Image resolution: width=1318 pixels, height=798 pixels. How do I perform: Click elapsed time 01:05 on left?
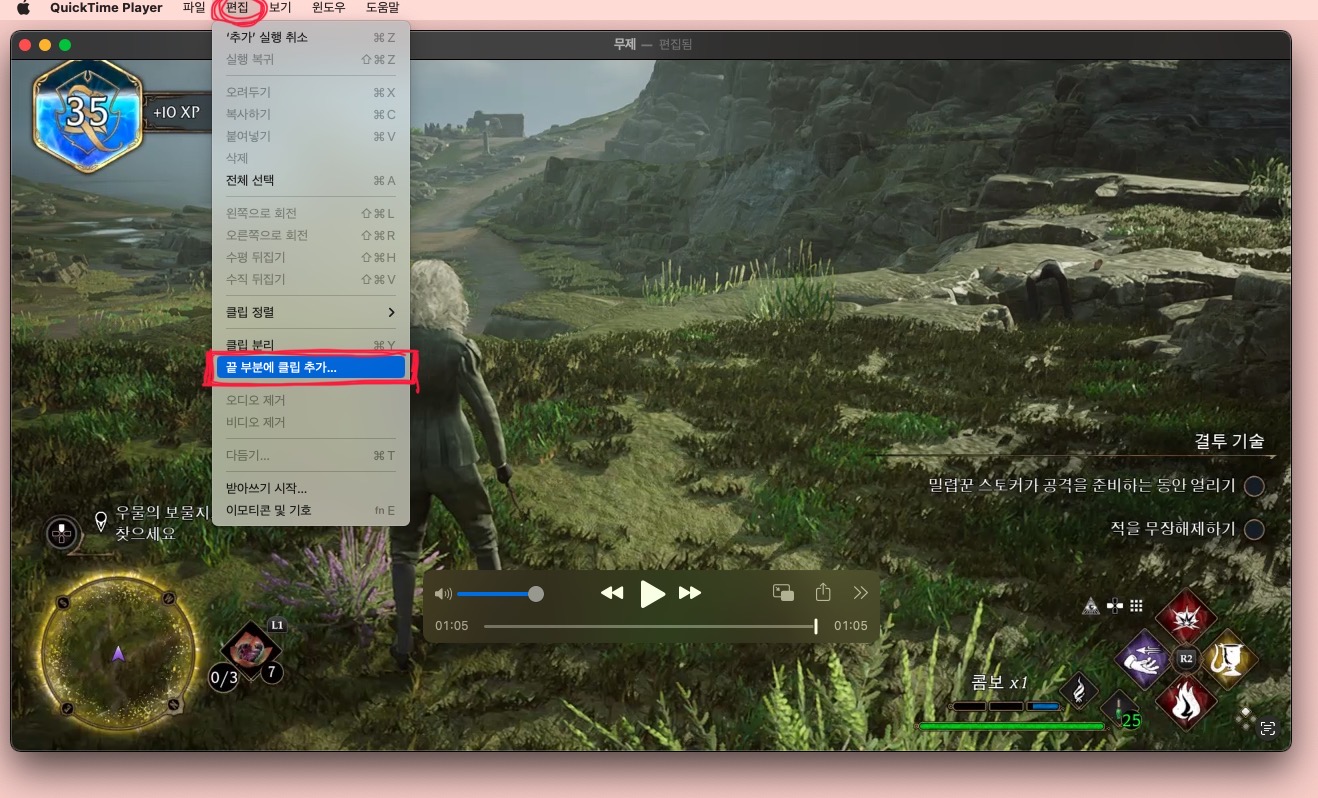point(452,626)
